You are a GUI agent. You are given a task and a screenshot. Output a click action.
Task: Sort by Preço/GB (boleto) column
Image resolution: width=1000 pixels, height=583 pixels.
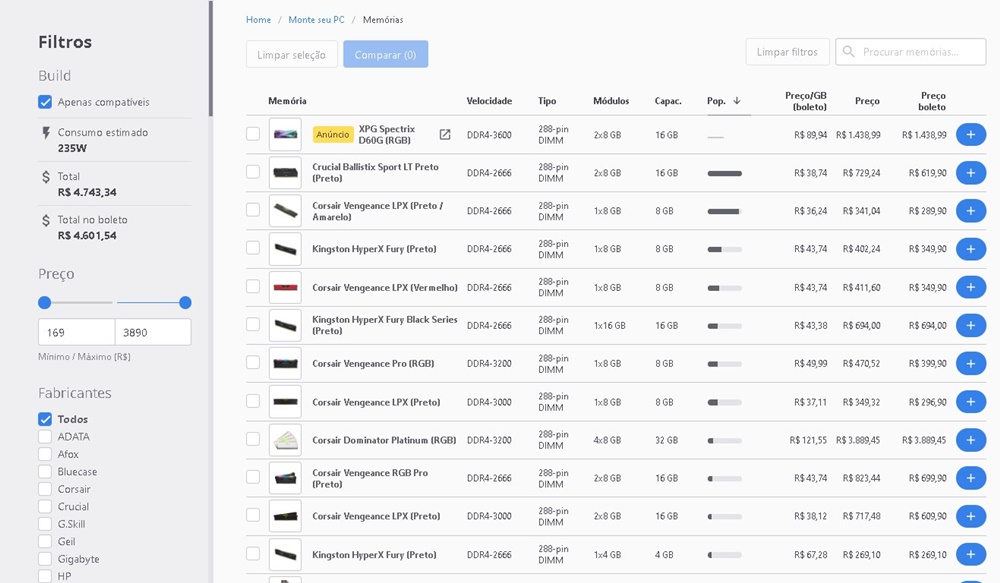pyautogui.click(x=805, y=101)
